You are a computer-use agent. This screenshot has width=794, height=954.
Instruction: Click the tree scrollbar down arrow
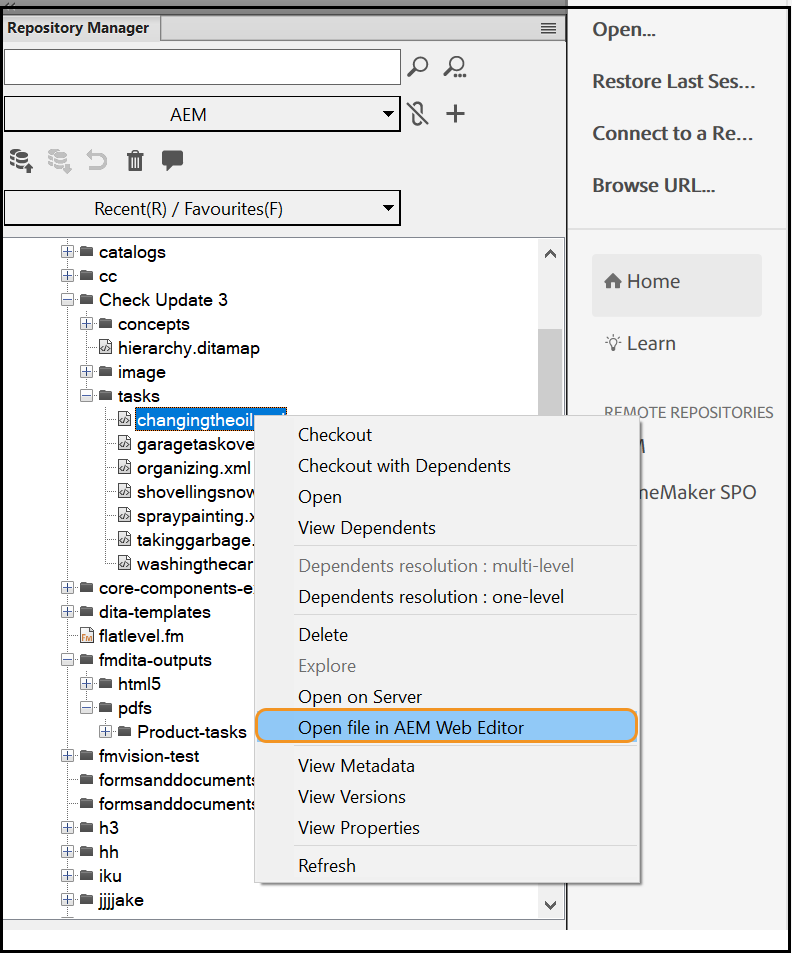[550, 904]
